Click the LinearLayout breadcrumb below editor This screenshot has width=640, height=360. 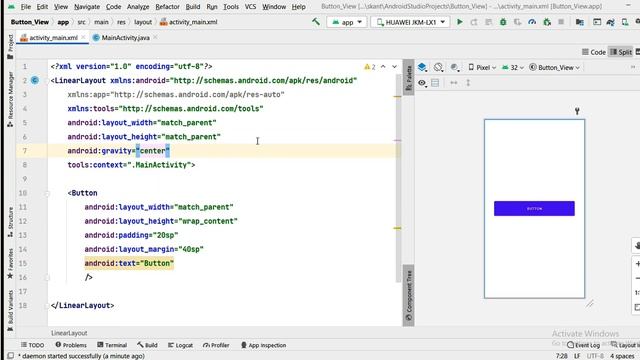point(69,333)
